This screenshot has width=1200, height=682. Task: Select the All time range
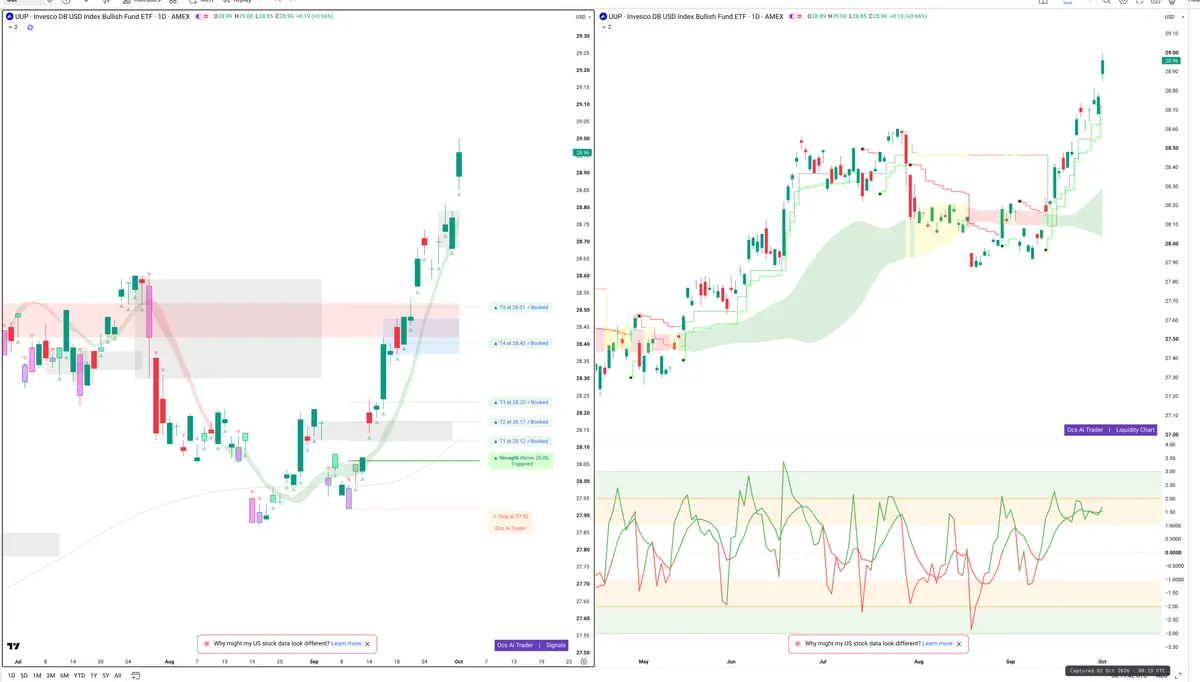tap(118, 676)
